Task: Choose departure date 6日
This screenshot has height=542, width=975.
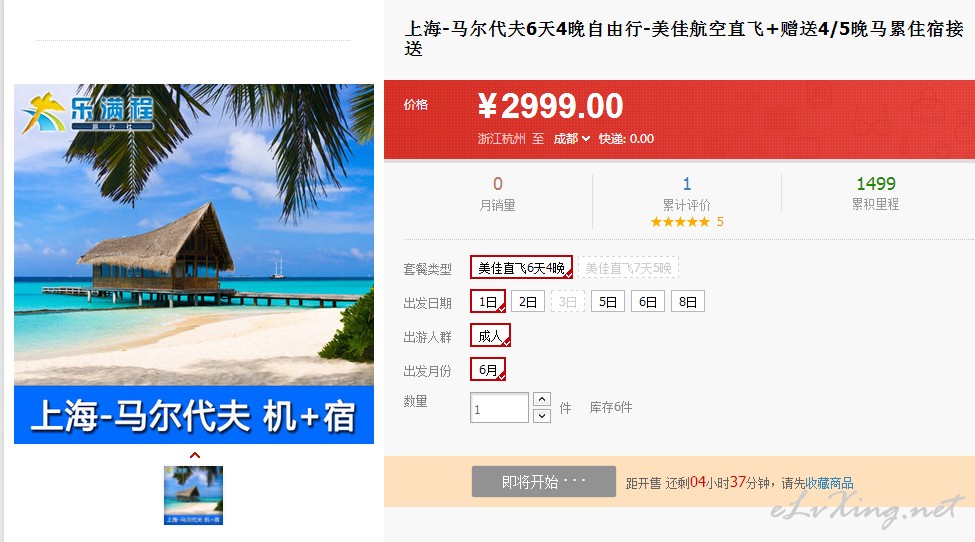Action: click(647, 301)
